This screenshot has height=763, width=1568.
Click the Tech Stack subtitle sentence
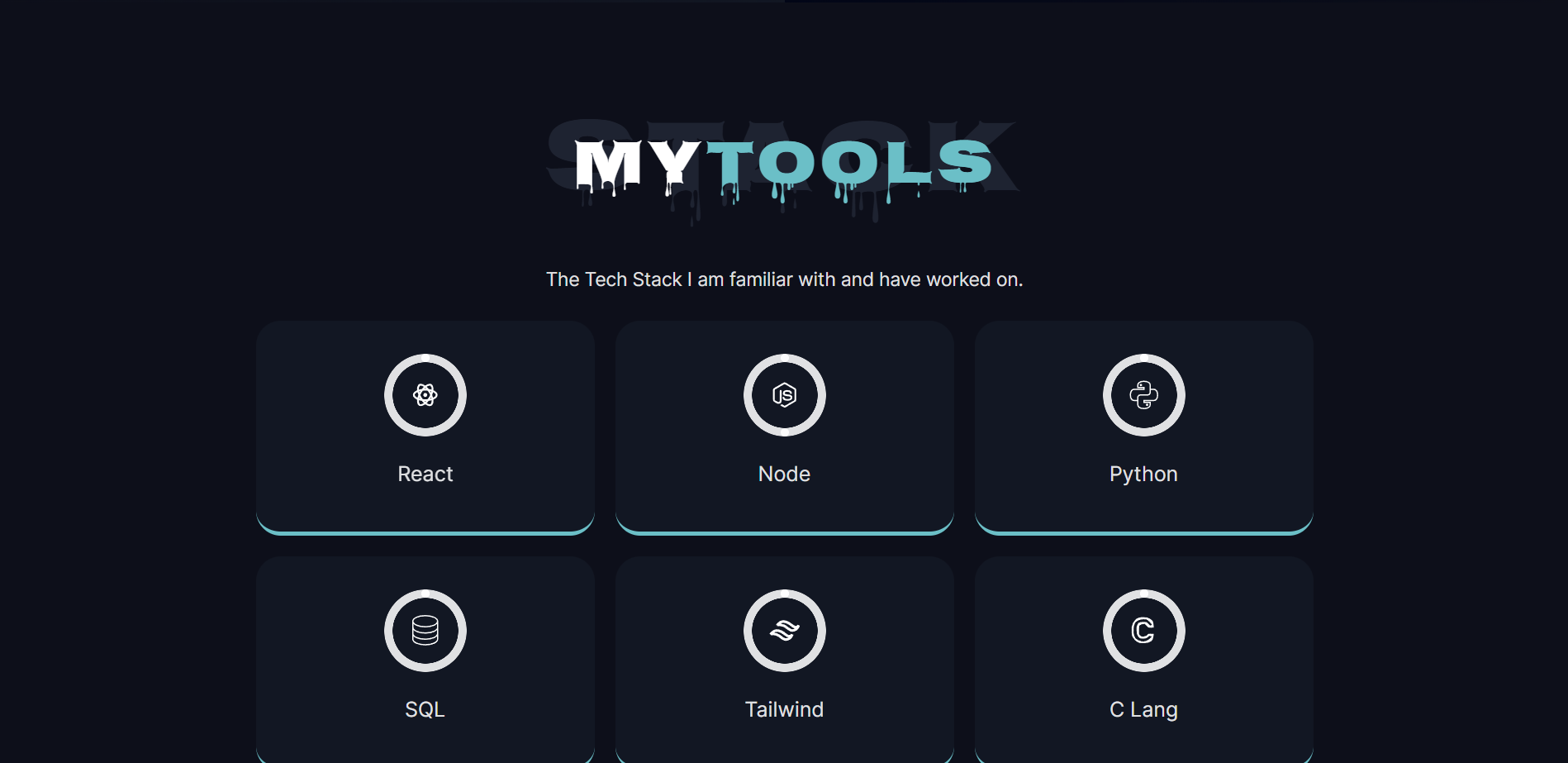tap(784, 279)
